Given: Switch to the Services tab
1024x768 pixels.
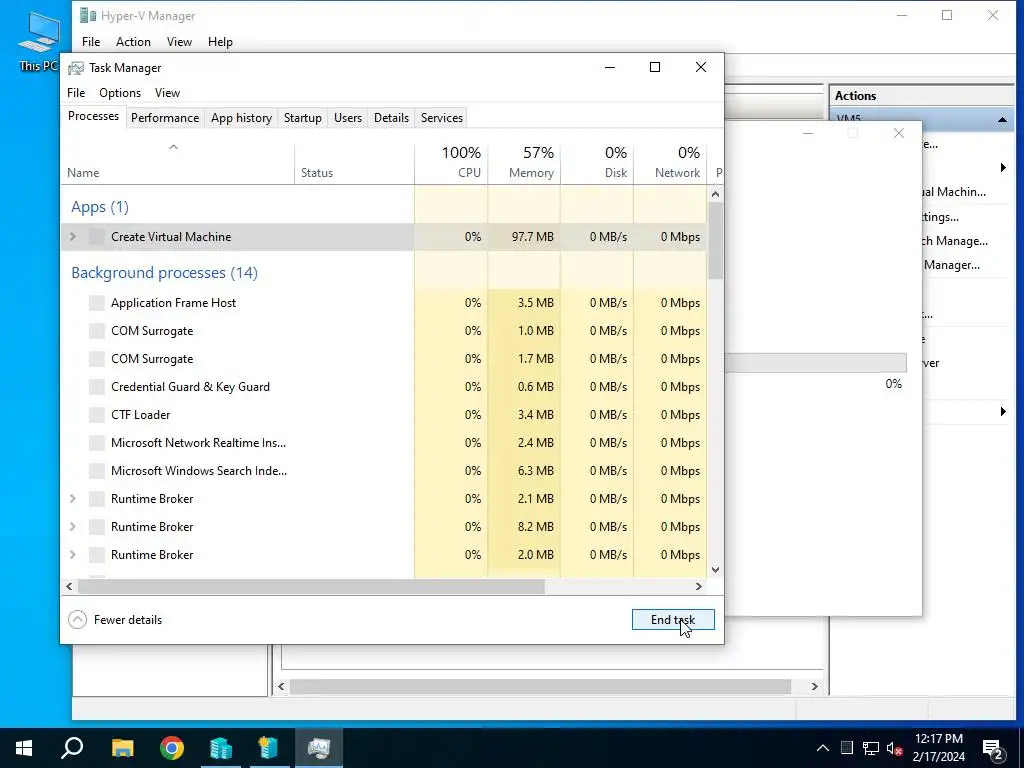Looking at the screenshot, I should [441, 118].
